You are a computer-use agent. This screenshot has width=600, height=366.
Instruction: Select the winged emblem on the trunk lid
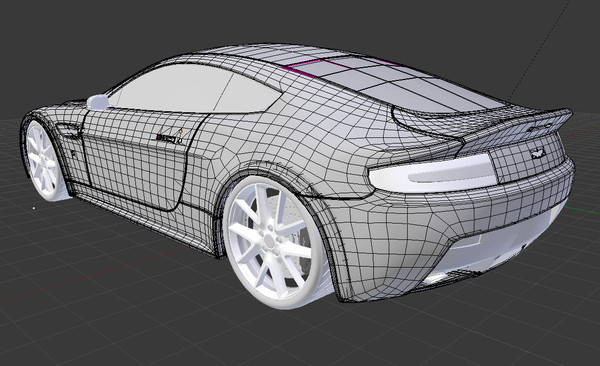point(537,154)
